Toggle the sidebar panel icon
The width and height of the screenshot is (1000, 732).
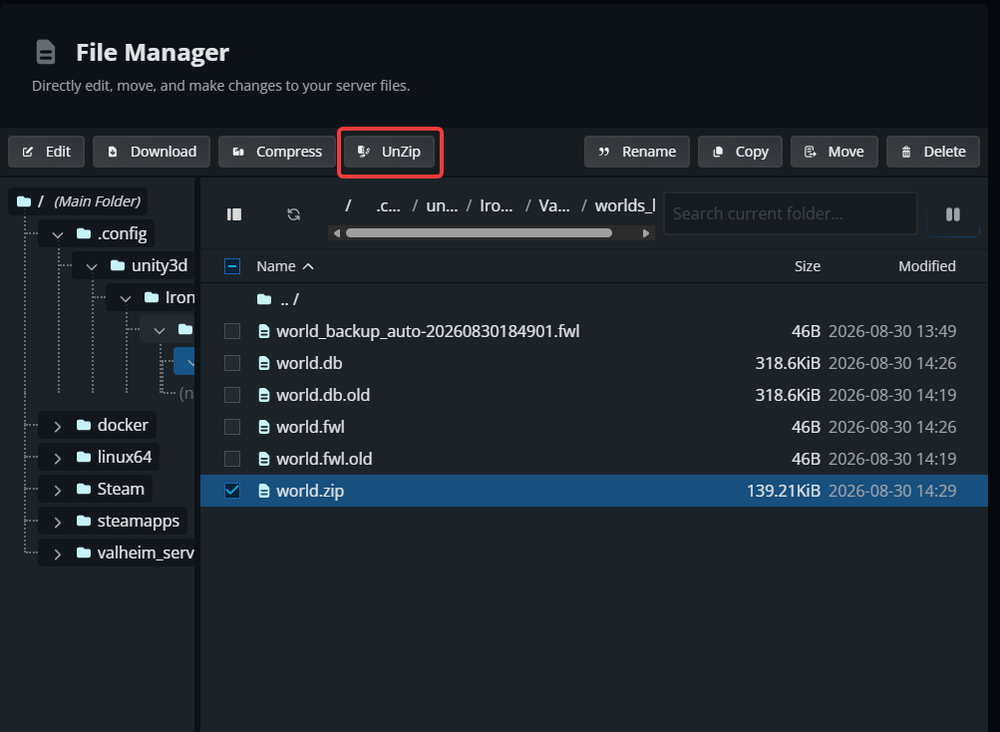click(x=234, y=214)
